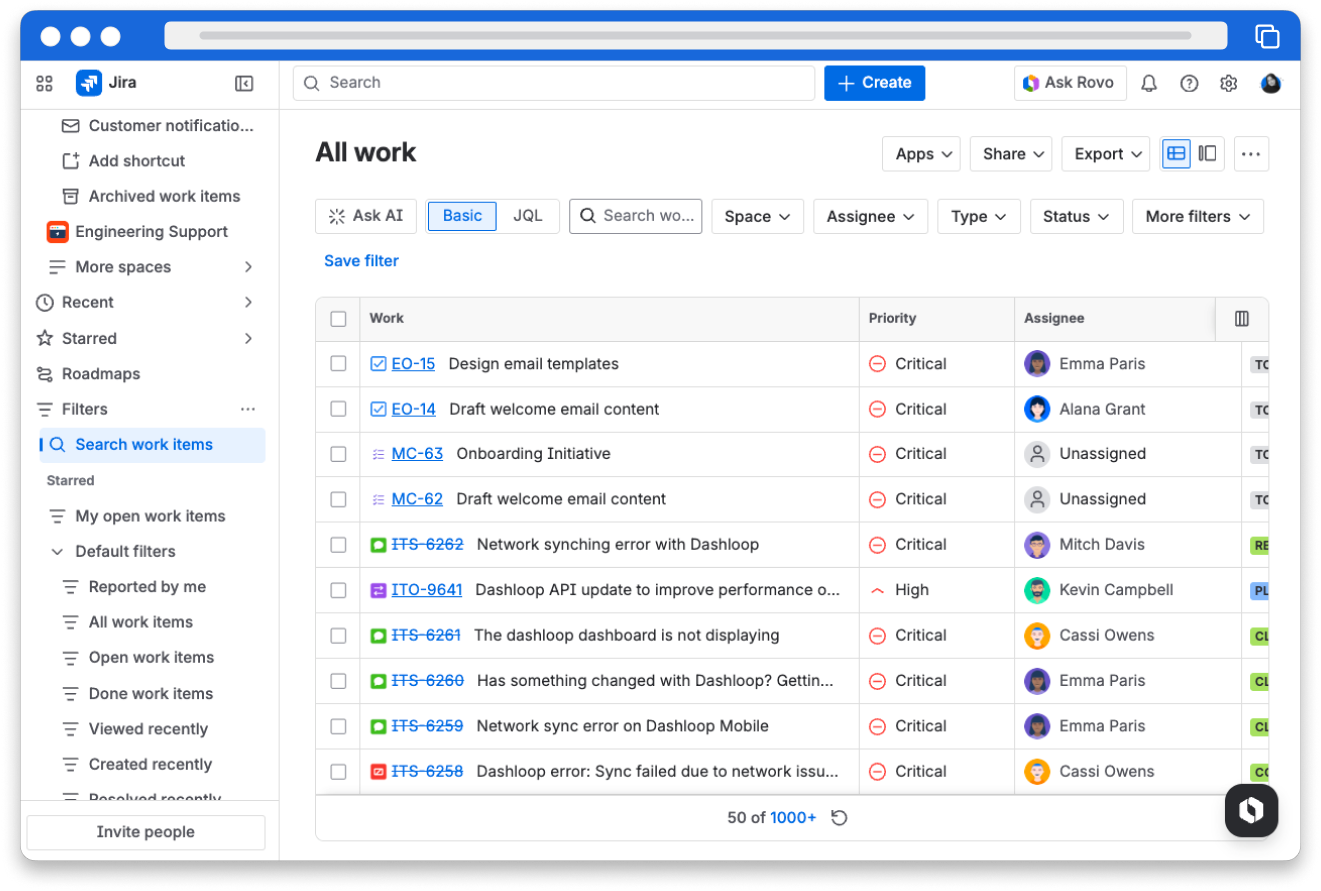1321x891 pixels.
Task: Check the ITO-9641 row checkbox
Action: click(338, 591)
